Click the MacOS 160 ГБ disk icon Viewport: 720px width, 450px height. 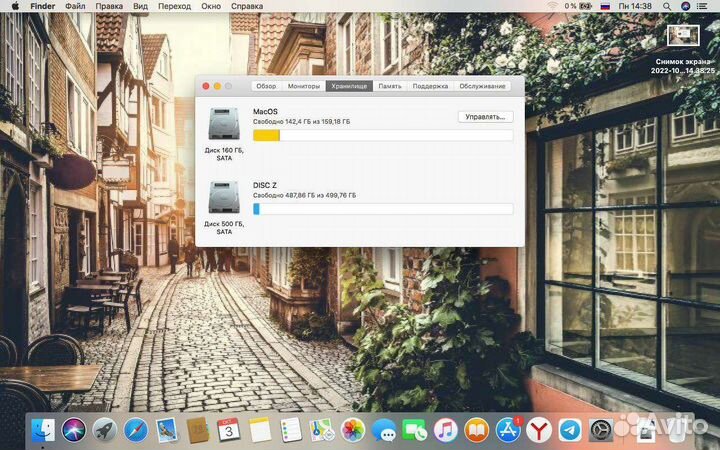[x=224, y=124]
